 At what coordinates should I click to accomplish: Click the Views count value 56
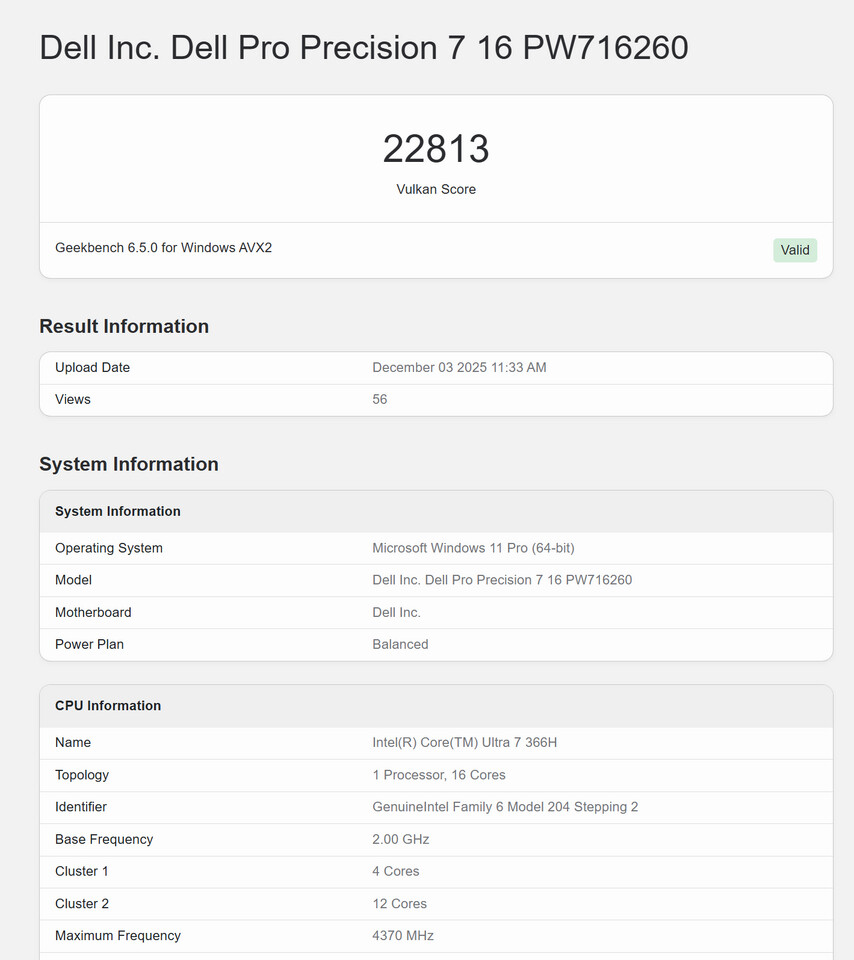coord(380,399)
